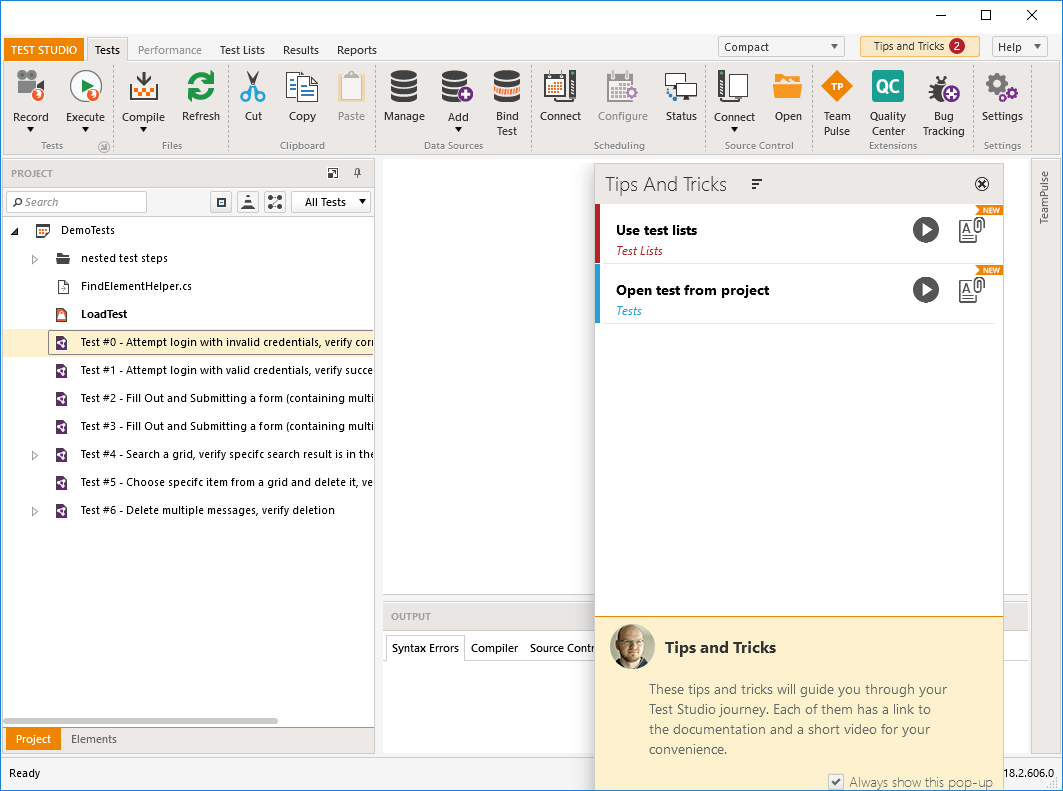
Task: Click the Compile icon in ribbon
Action: click(143, 87)
